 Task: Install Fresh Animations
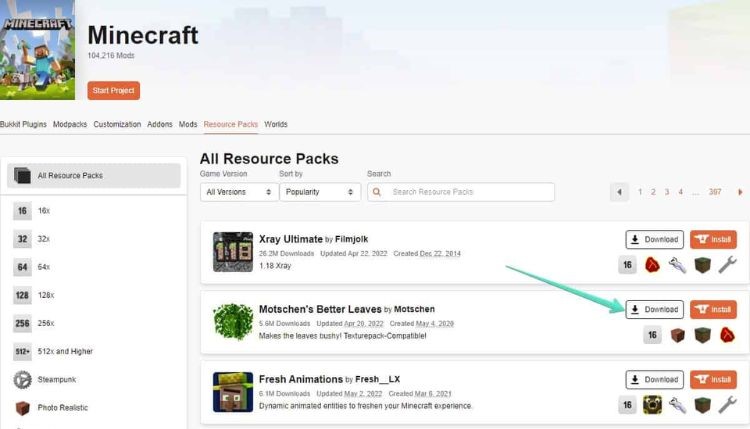[713, 380]
